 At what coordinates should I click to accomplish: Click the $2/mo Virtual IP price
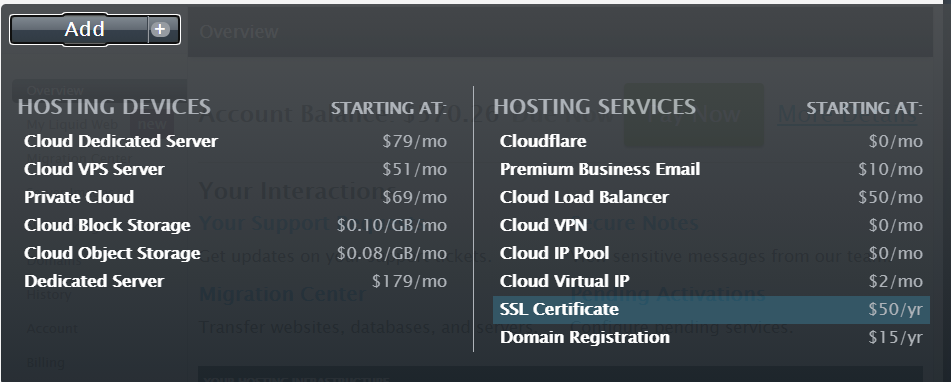pos(895,281)
